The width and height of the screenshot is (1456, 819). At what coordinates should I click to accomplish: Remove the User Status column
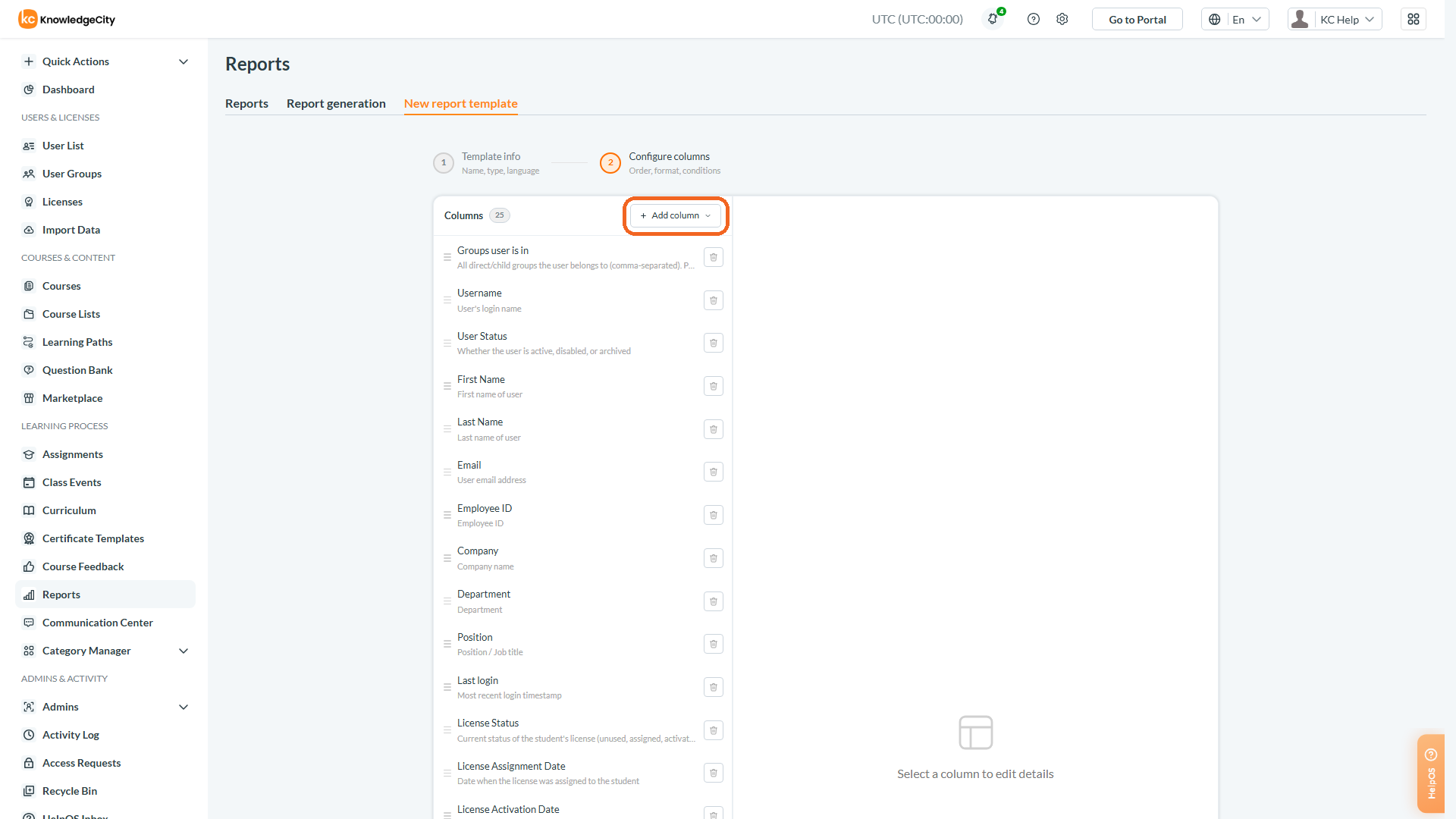coord(713,343)
